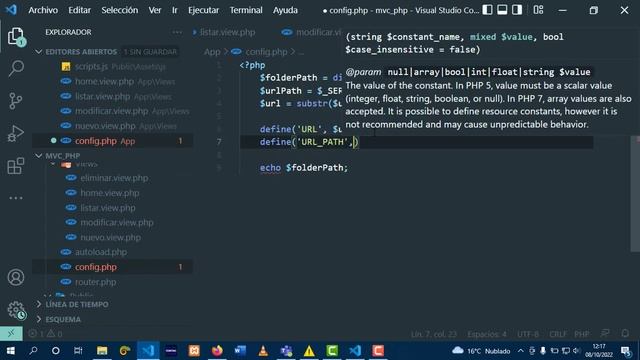Open Explorer panel more actions (three dots)

177,32
